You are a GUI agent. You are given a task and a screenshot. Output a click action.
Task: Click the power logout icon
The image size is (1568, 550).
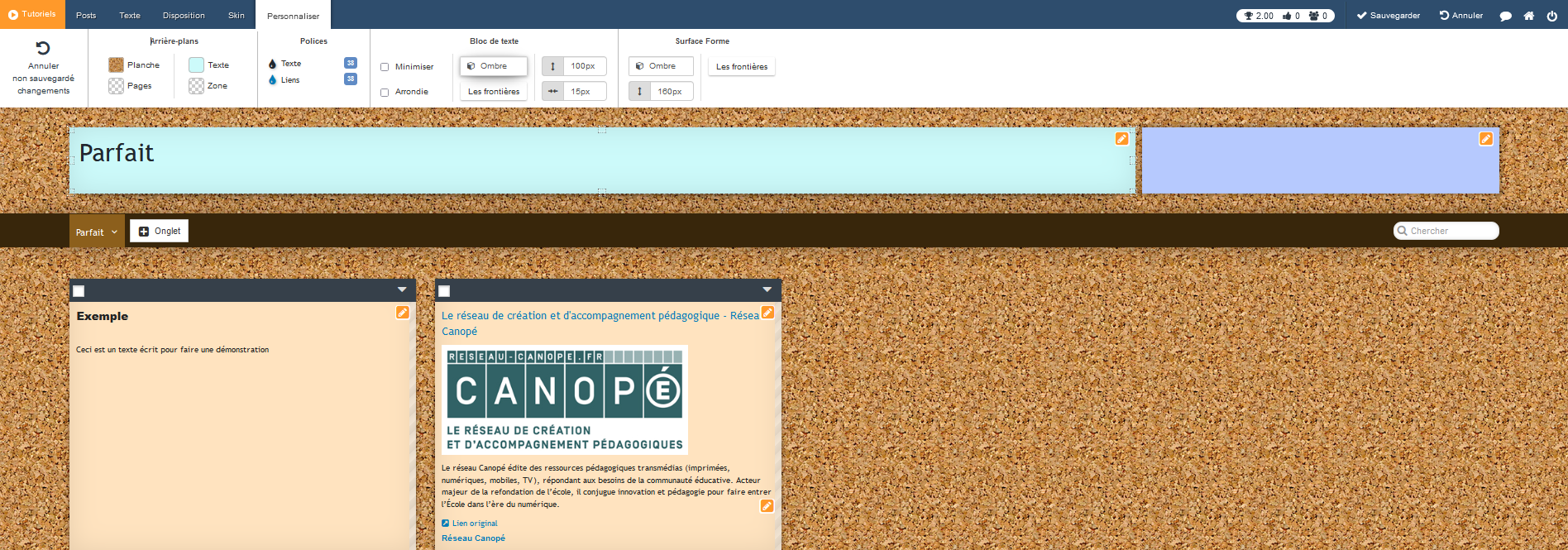(x=1552, y=16)
